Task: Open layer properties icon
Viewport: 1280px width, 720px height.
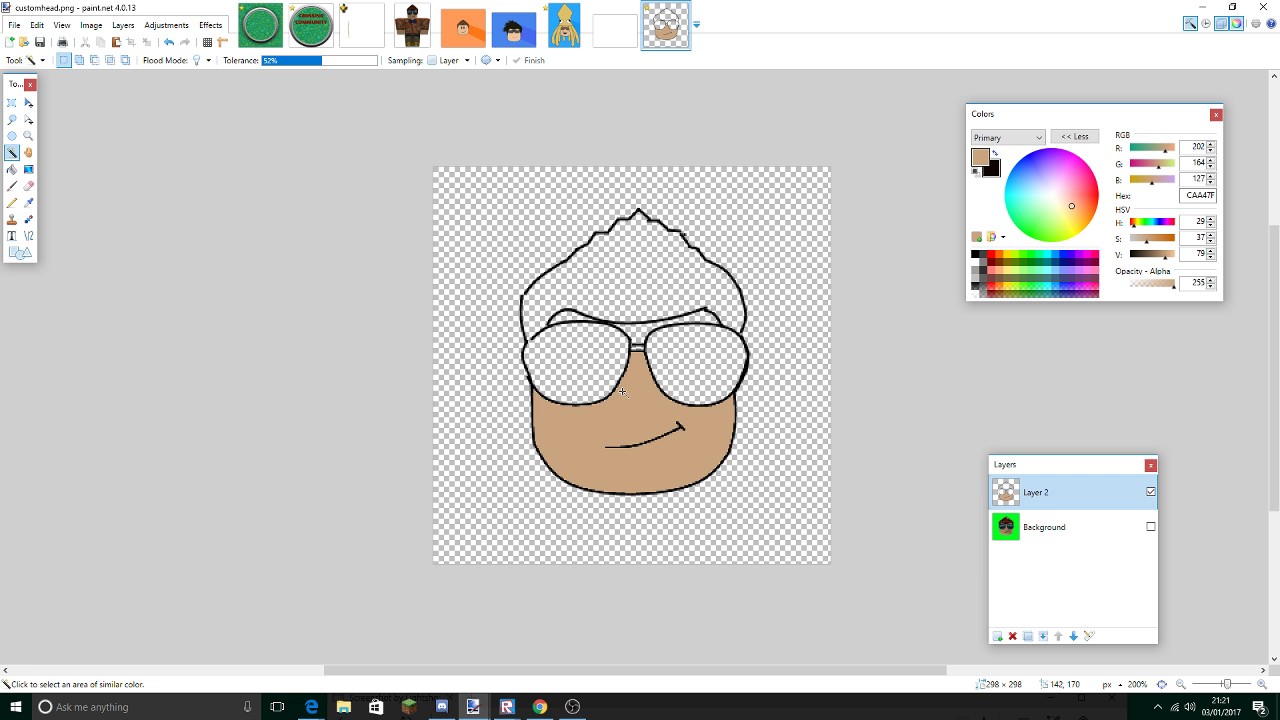Action: (x=1089, y=636)
